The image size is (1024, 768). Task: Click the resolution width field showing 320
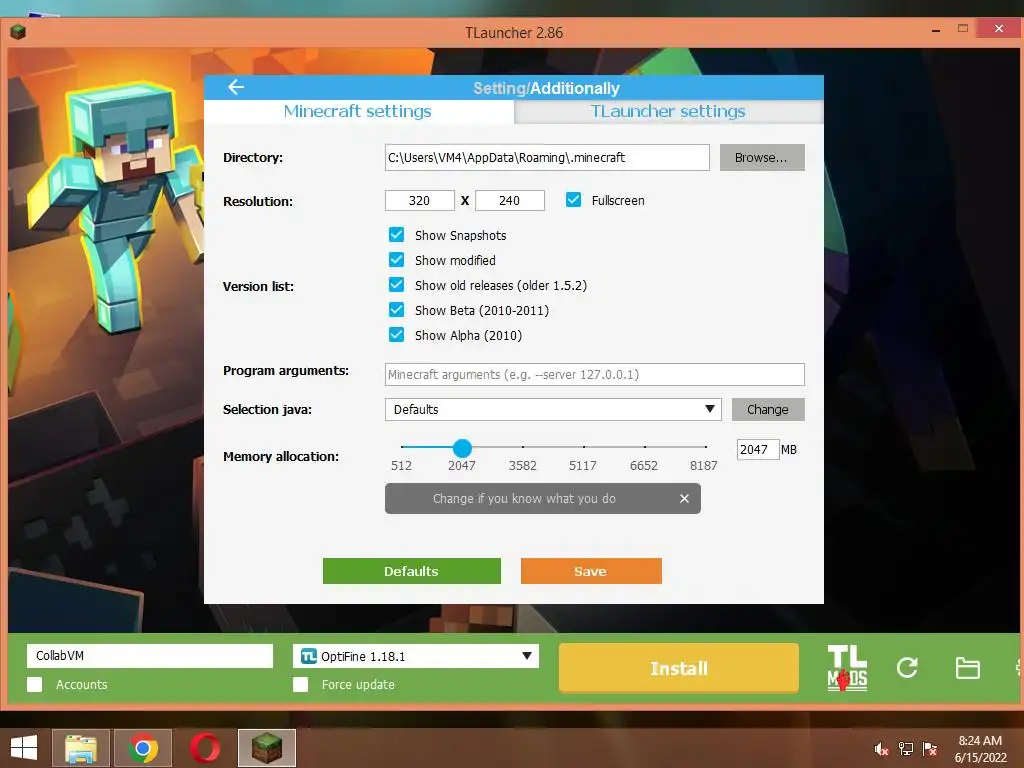(x=420, y=200)
